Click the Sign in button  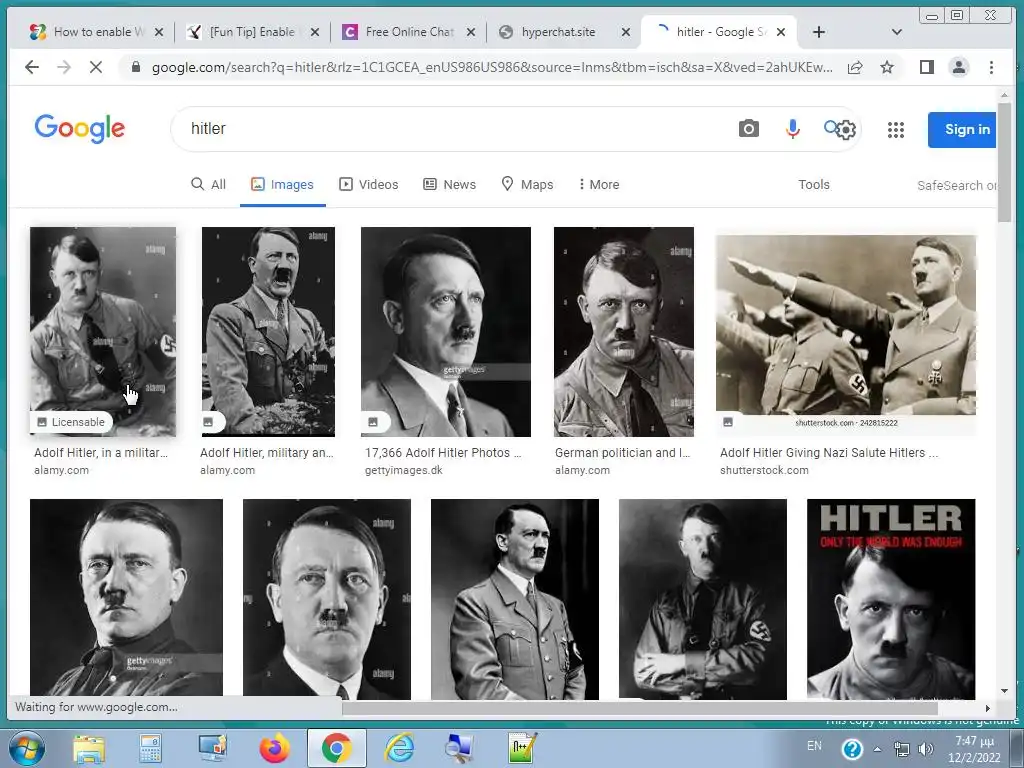click(x=962, y=129)
